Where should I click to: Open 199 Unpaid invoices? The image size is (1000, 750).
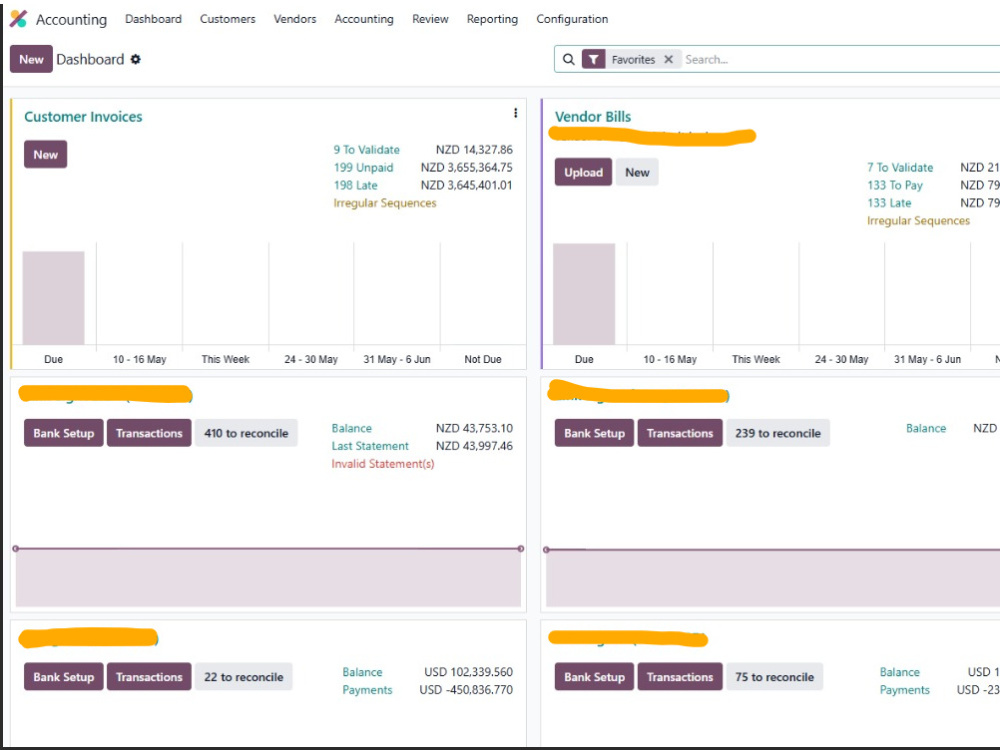[363, 168]
